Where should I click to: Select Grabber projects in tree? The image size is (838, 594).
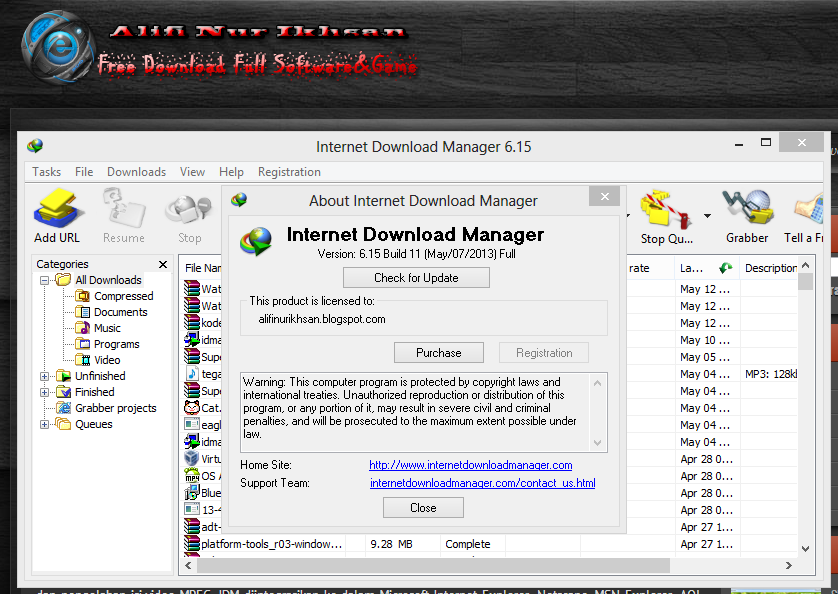[x=115, y=408]
